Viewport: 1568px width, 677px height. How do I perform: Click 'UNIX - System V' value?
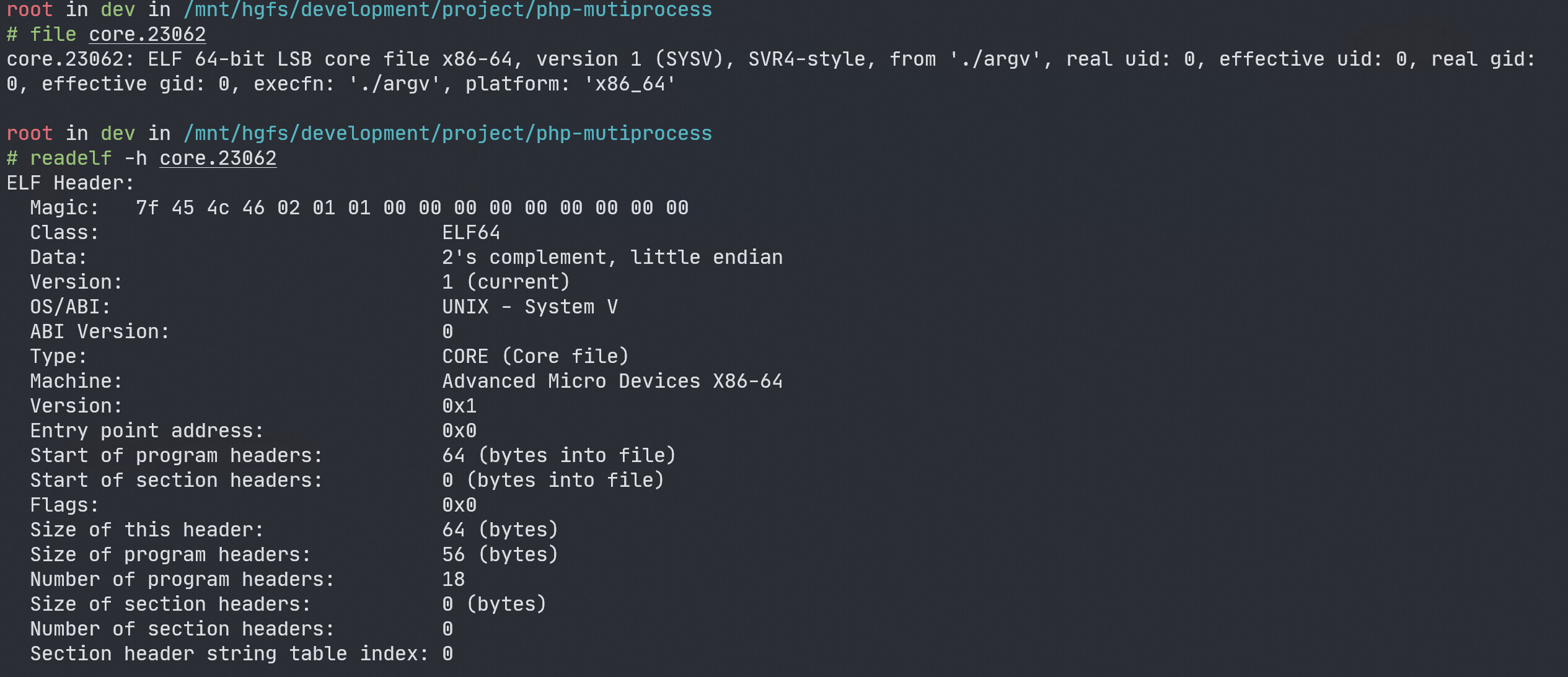coord(530,307)
